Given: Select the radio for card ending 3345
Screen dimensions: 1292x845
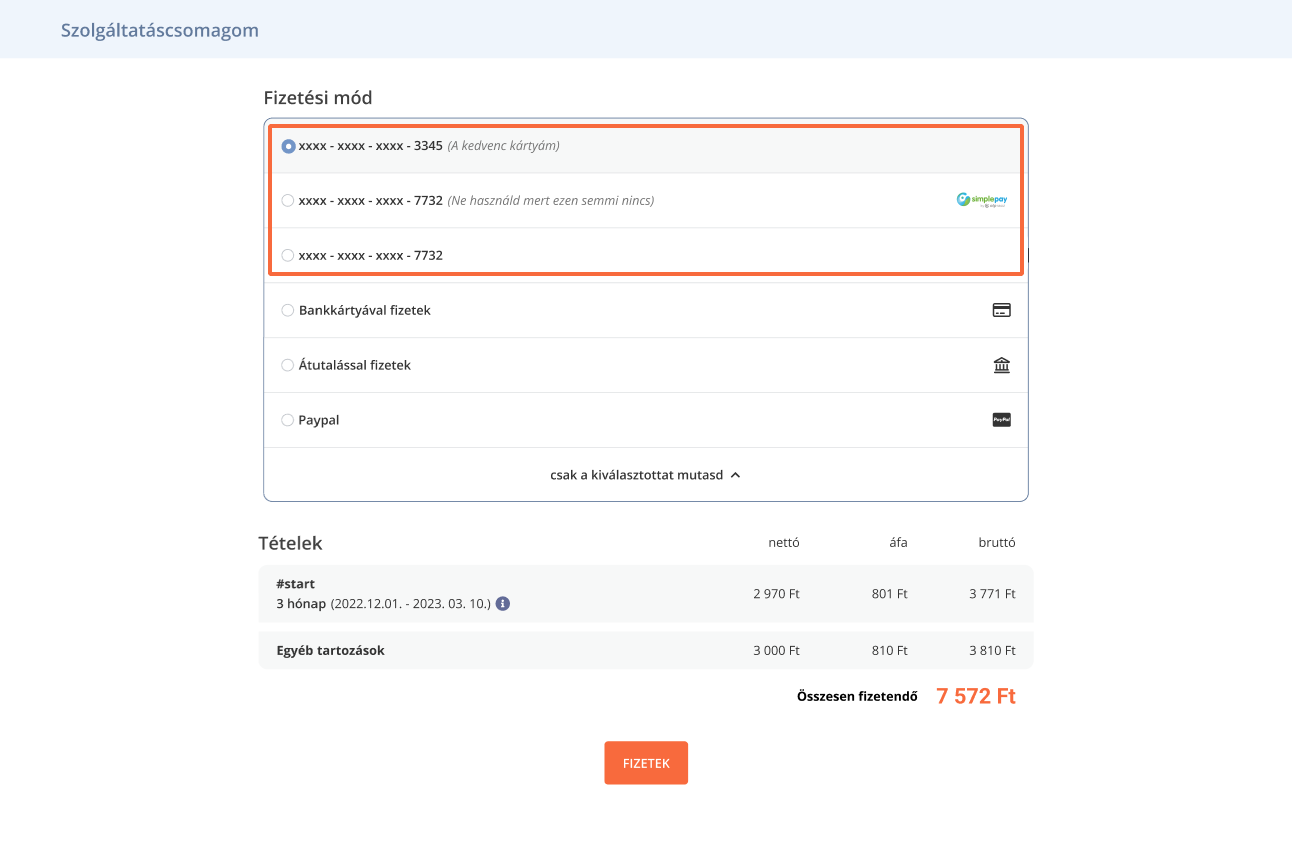Looking at the screenshot, I should tap(288, 146).
